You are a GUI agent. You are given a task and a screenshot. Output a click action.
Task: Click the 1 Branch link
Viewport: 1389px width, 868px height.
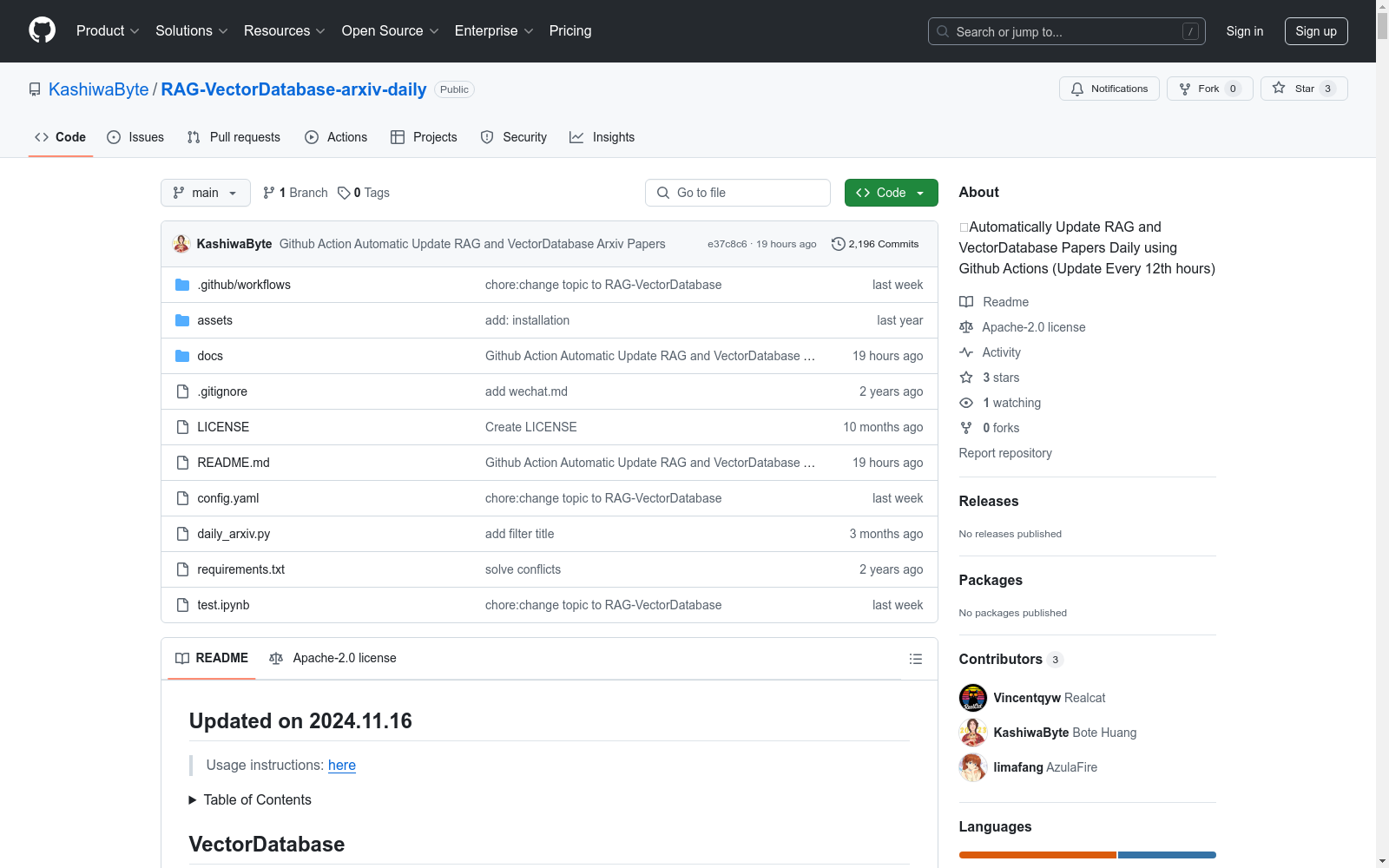[295, 193]
